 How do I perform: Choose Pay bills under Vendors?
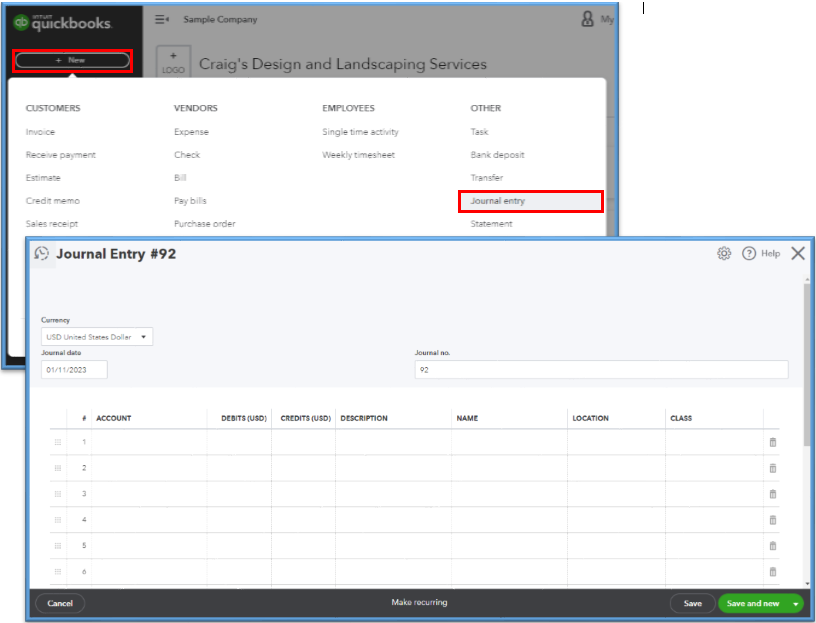tap(190, 201)
